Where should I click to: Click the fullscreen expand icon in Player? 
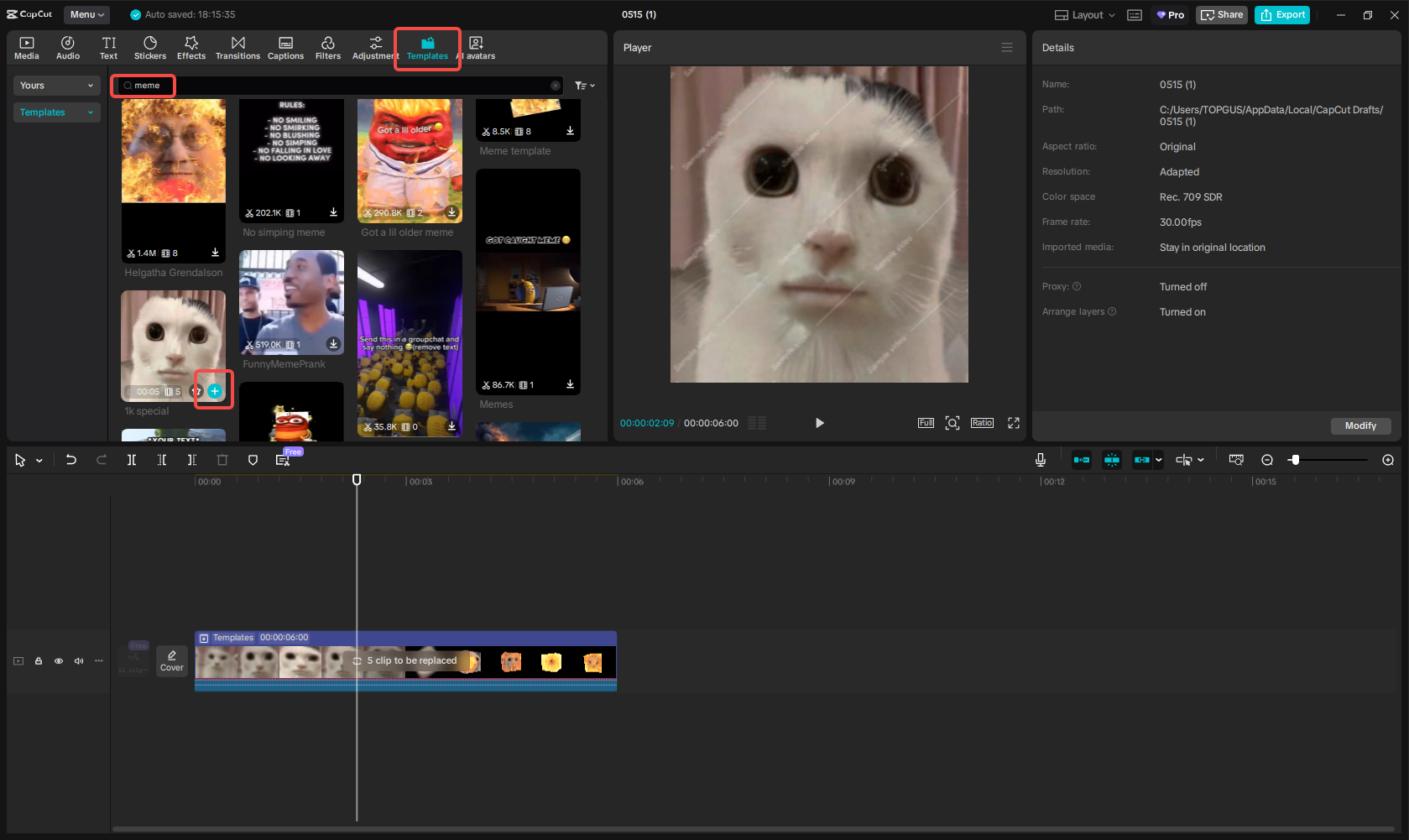(1014, 423)
